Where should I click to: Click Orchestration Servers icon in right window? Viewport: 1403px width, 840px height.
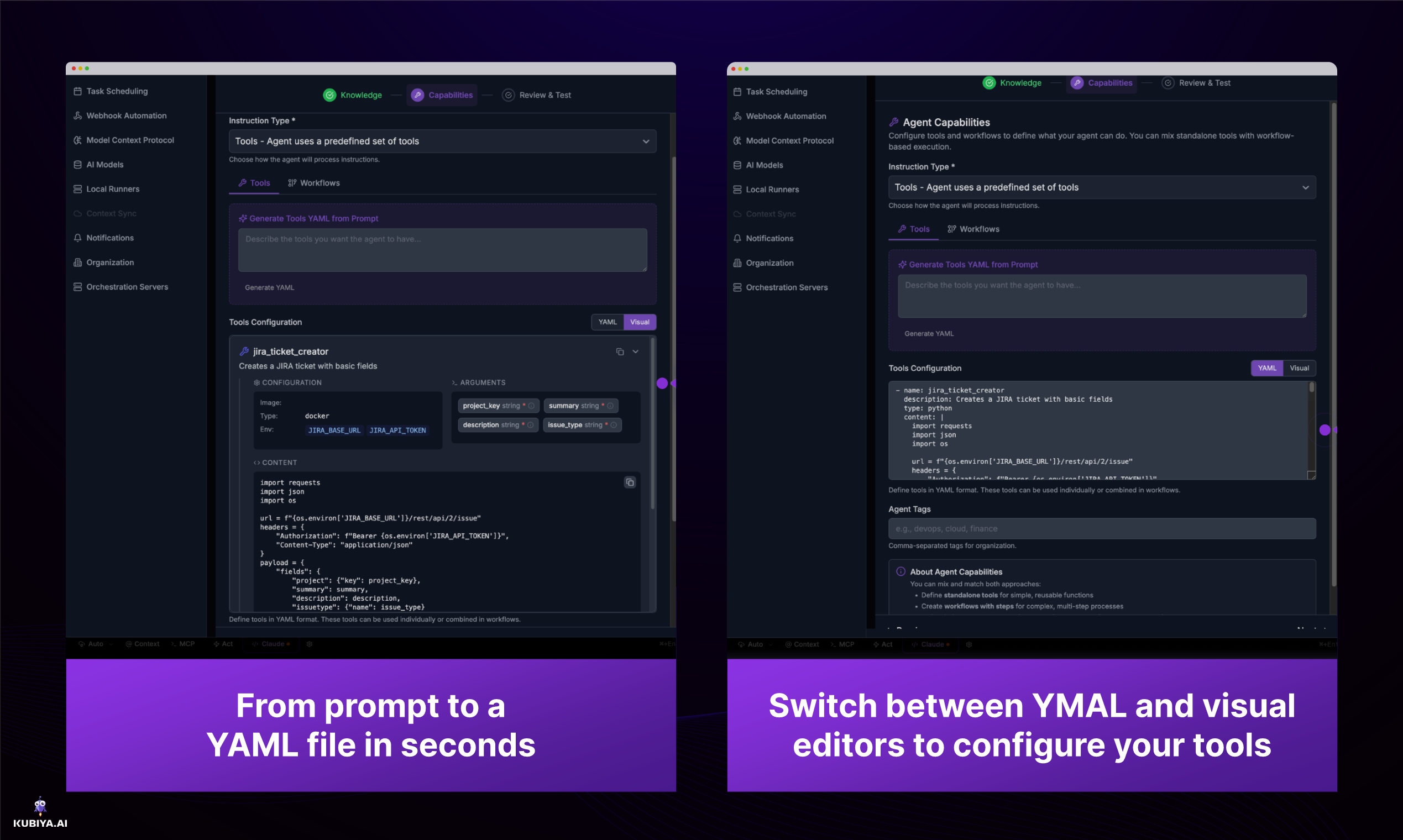[x=737, y=287]
